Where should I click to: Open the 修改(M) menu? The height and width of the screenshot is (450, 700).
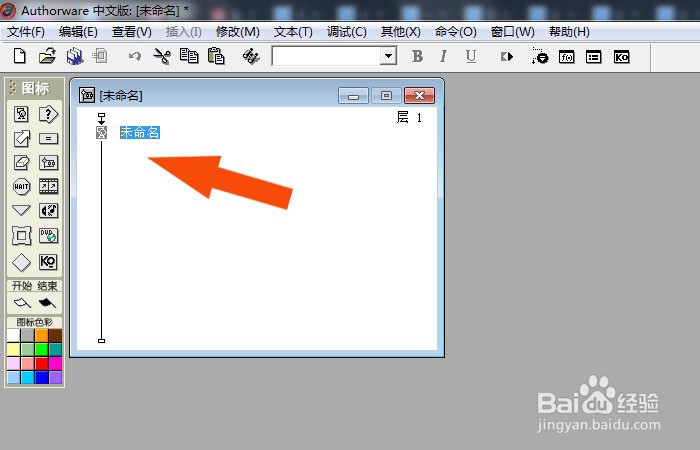238,32
